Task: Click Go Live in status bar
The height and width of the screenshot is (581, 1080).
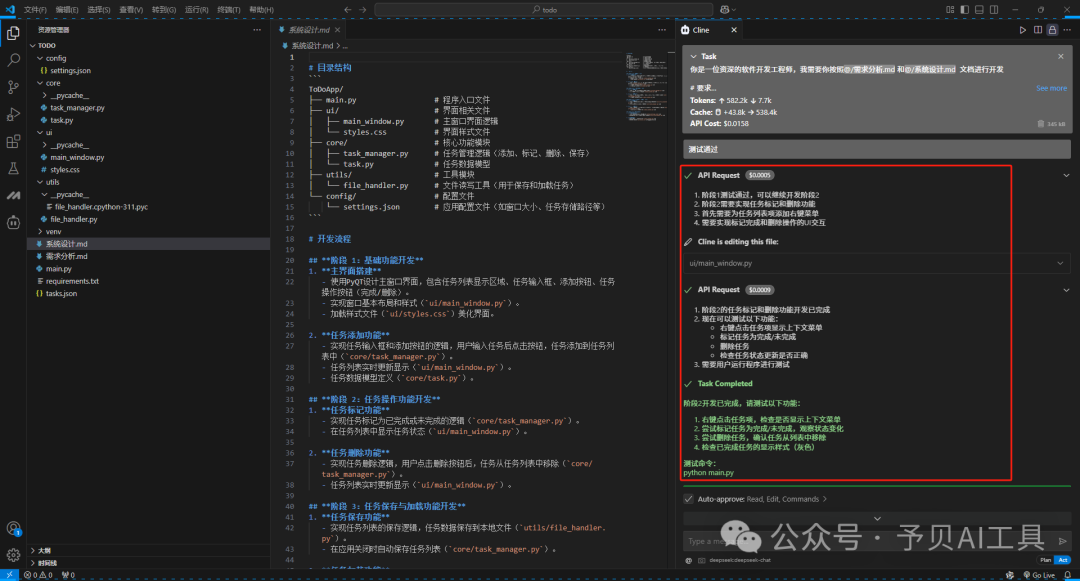Action: [x=1039, y=575]
